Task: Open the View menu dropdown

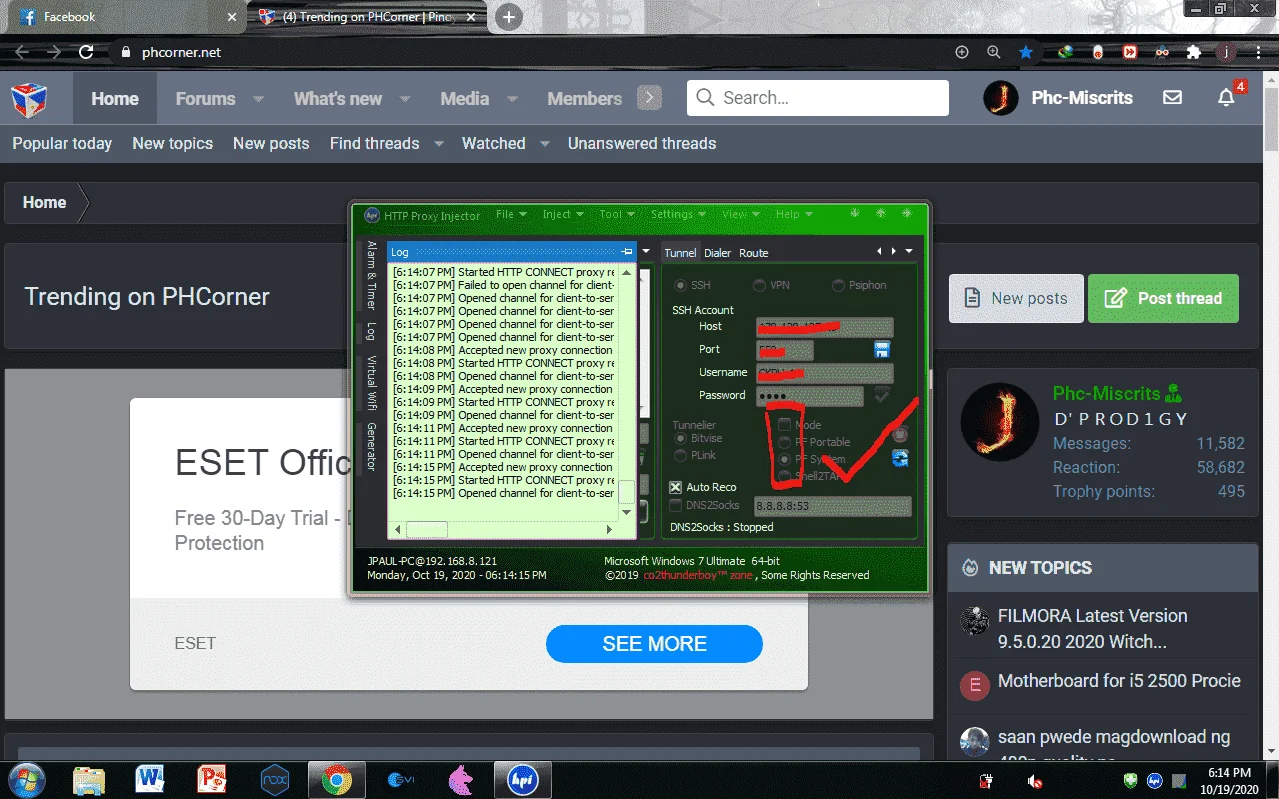Action: pos(741,214)
